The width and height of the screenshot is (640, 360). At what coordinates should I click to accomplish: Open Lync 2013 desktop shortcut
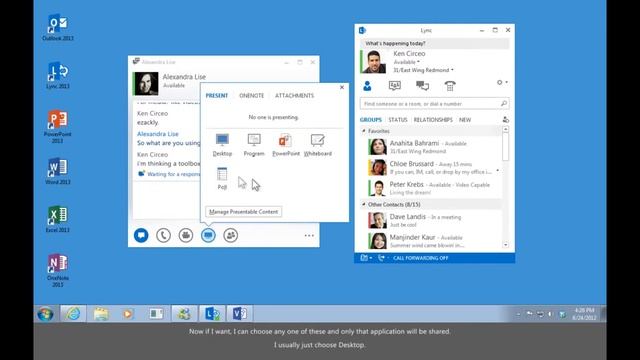[x=58, y=75]
